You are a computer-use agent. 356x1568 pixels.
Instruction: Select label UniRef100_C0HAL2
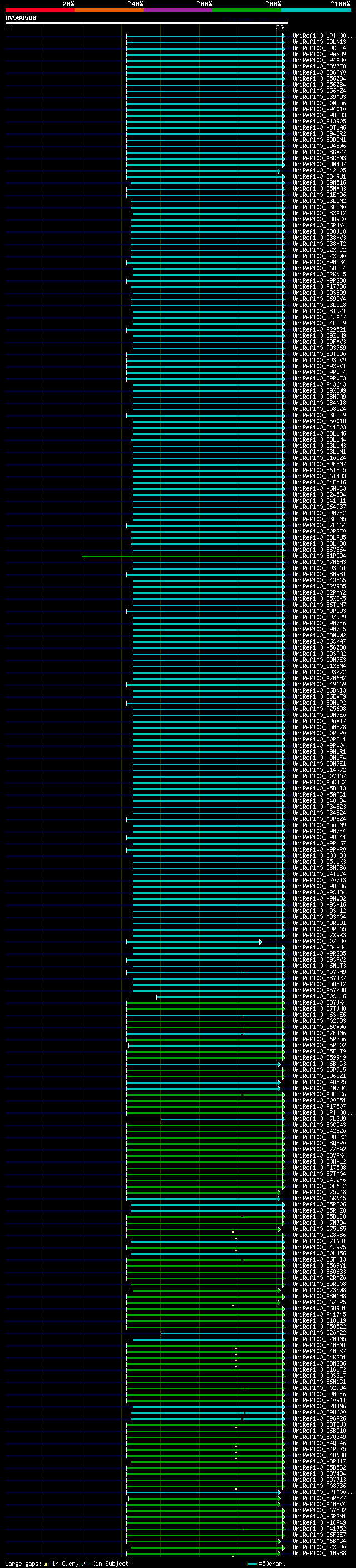point(319,1161)
